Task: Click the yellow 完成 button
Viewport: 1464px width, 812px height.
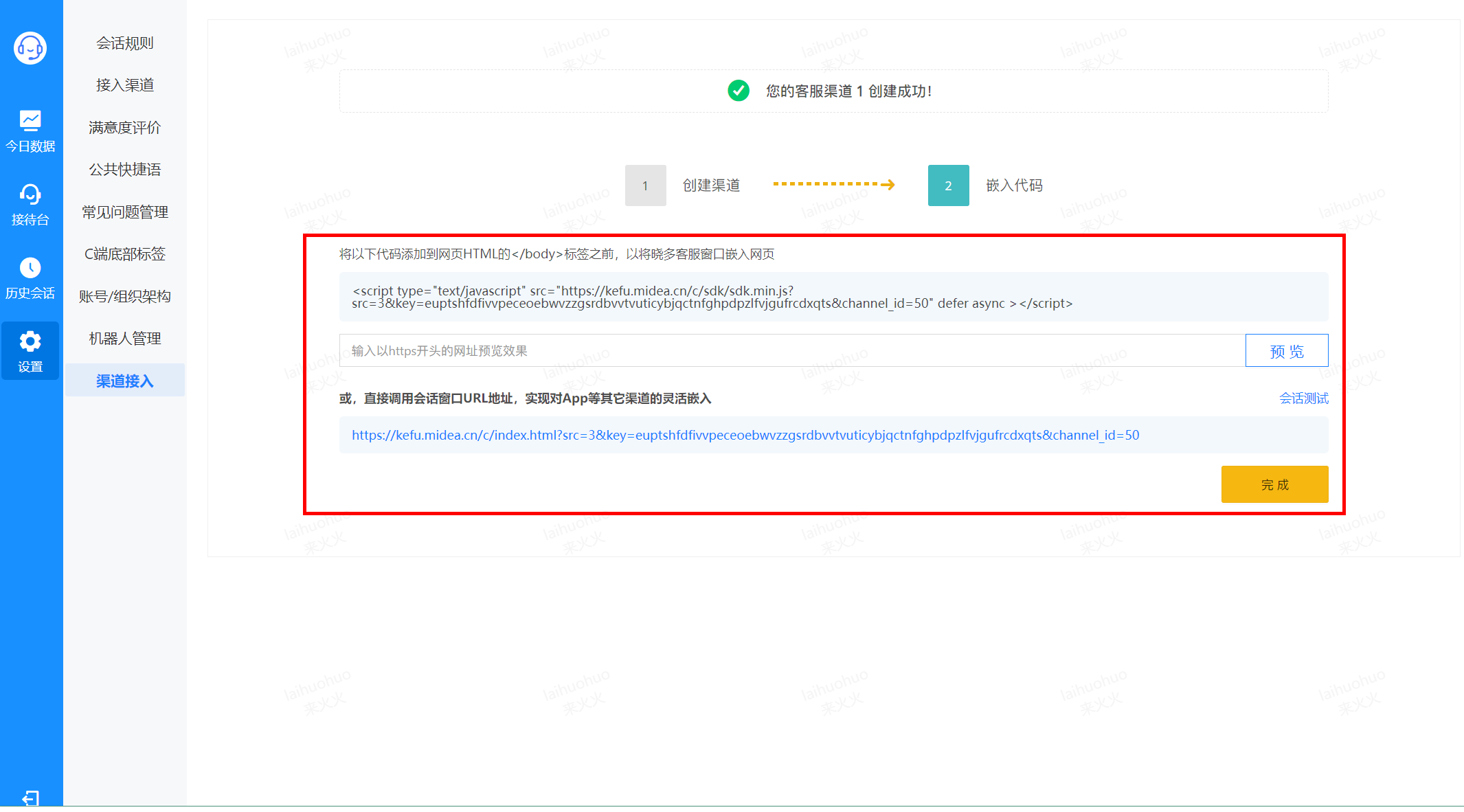Action: 1275,484
